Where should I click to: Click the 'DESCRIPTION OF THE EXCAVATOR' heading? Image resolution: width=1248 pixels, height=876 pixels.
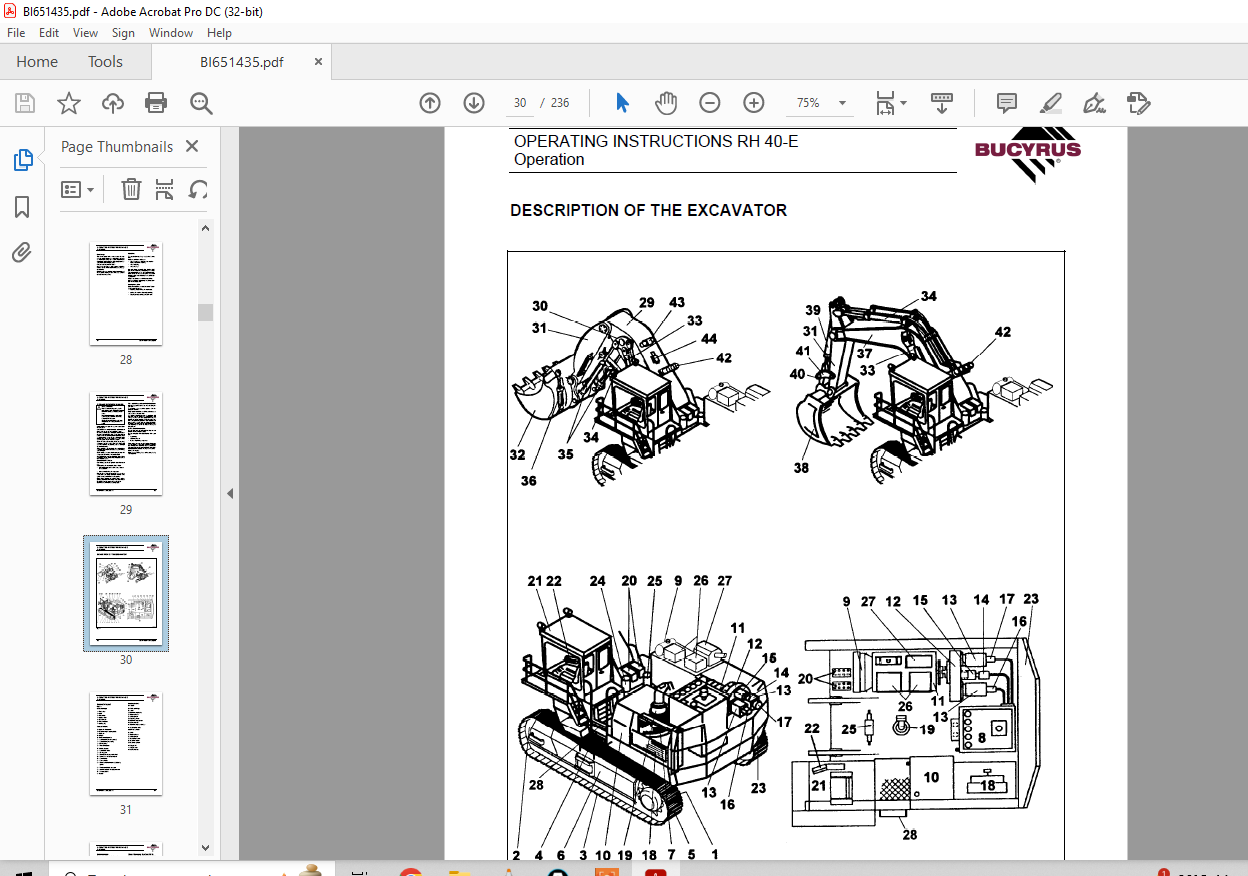pos(648,211)
